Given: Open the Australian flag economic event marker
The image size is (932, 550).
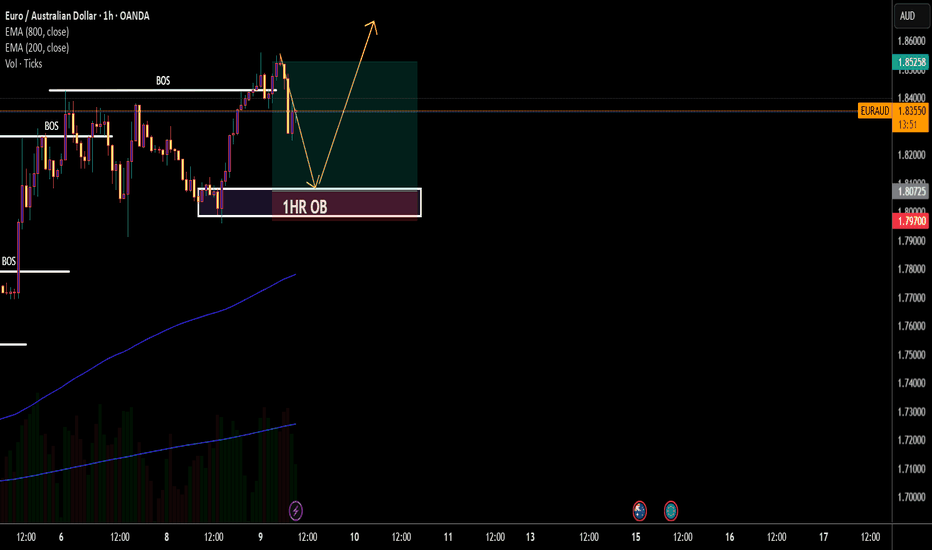Looking at the screenshot, I should [640, 510].
